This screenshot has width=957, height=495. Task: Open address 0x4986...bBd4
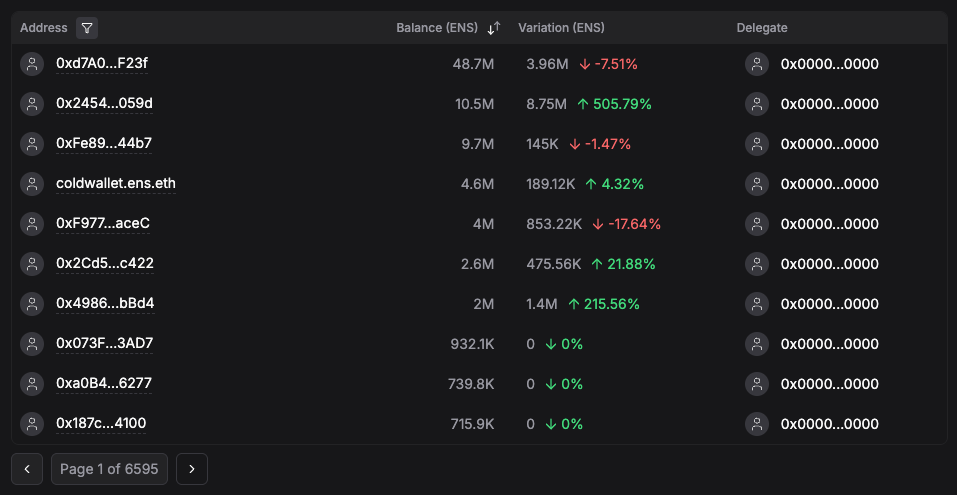point(105,303)
